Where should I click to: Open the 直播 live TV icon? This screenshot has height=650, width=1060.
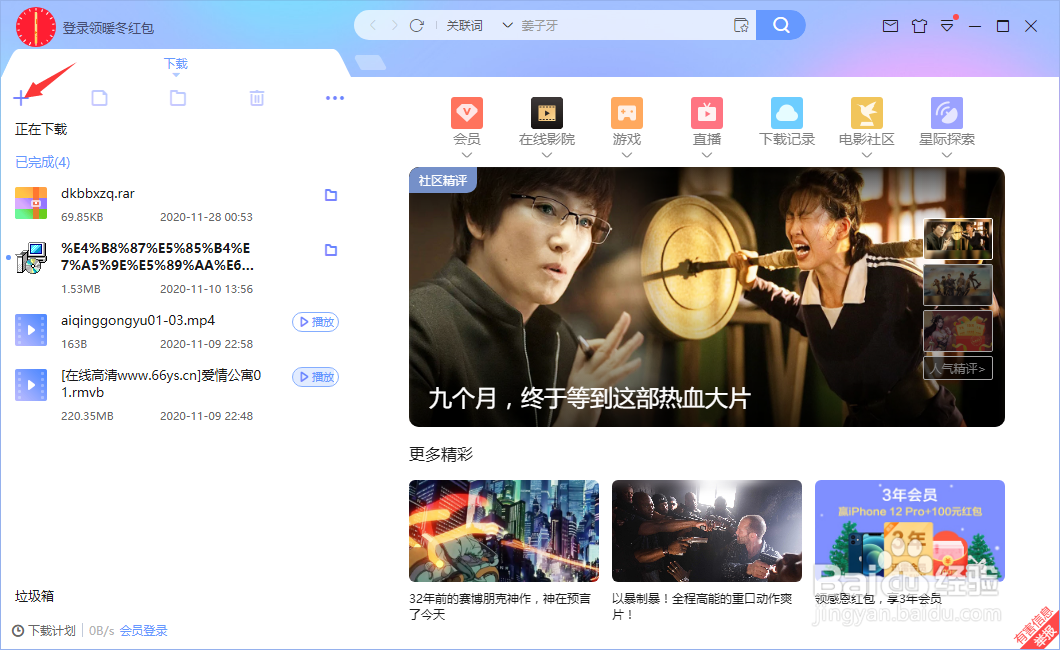[x=707, y=113]
